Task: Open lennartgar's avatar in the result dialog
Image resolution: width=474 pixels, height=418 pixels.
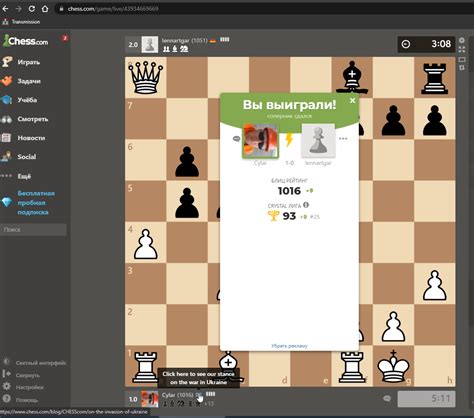Action: [x=318, y=141]
